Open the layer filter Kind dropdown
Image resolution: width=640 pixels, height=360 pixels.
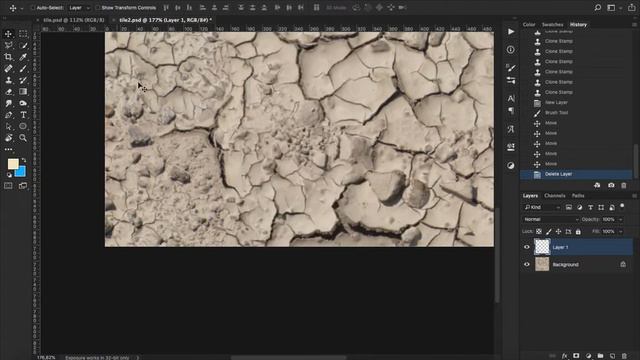pyautogui.click(x=543, y=207)
